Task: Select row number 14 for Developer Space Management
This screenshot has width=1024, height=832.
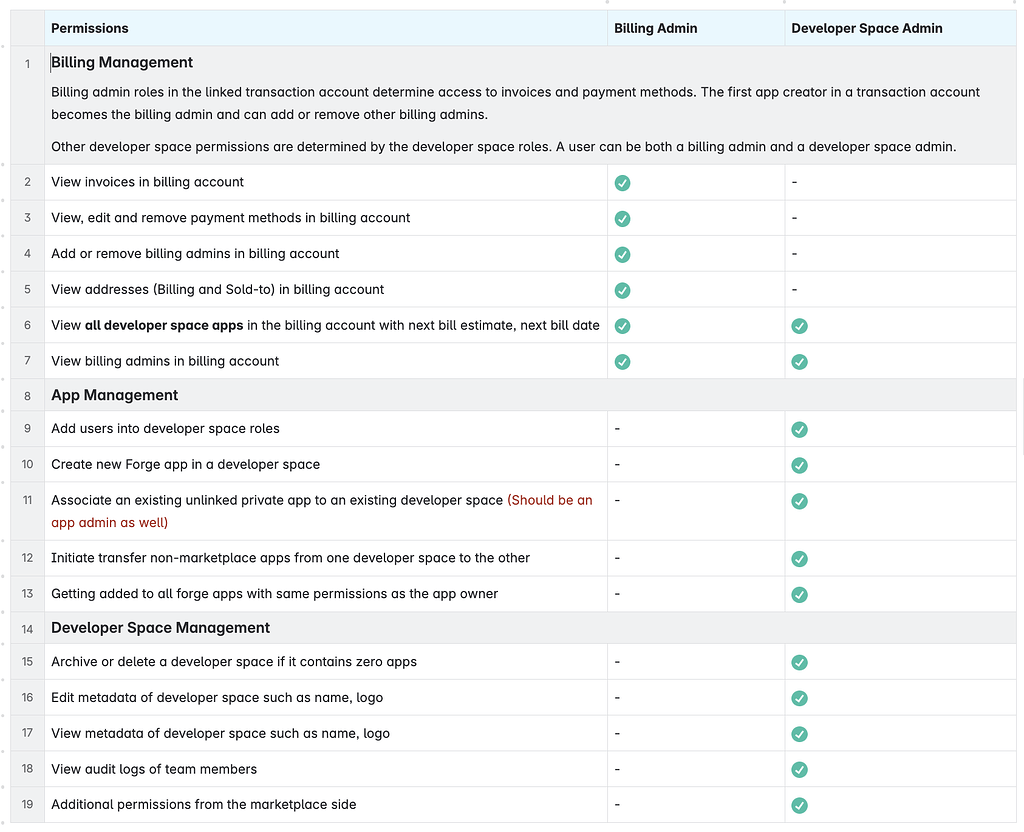Action: click(x=27, y=627)
